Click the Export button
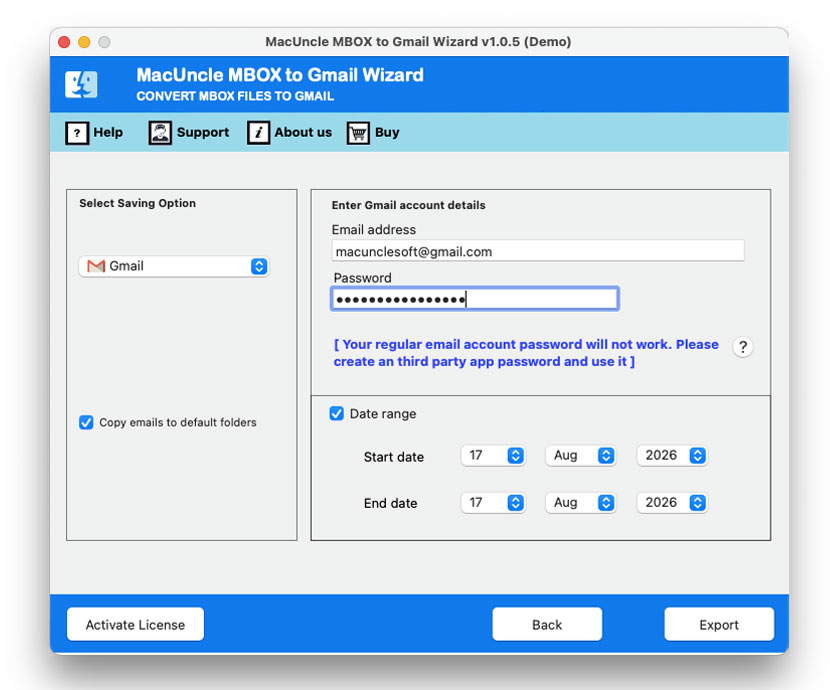This screenshot has width=830, height=690. [x=719, y=624]
